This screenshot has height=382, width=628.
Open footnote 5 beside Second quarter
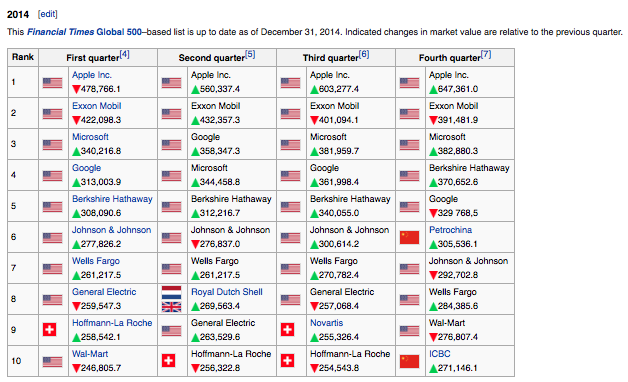pos(250,54)
